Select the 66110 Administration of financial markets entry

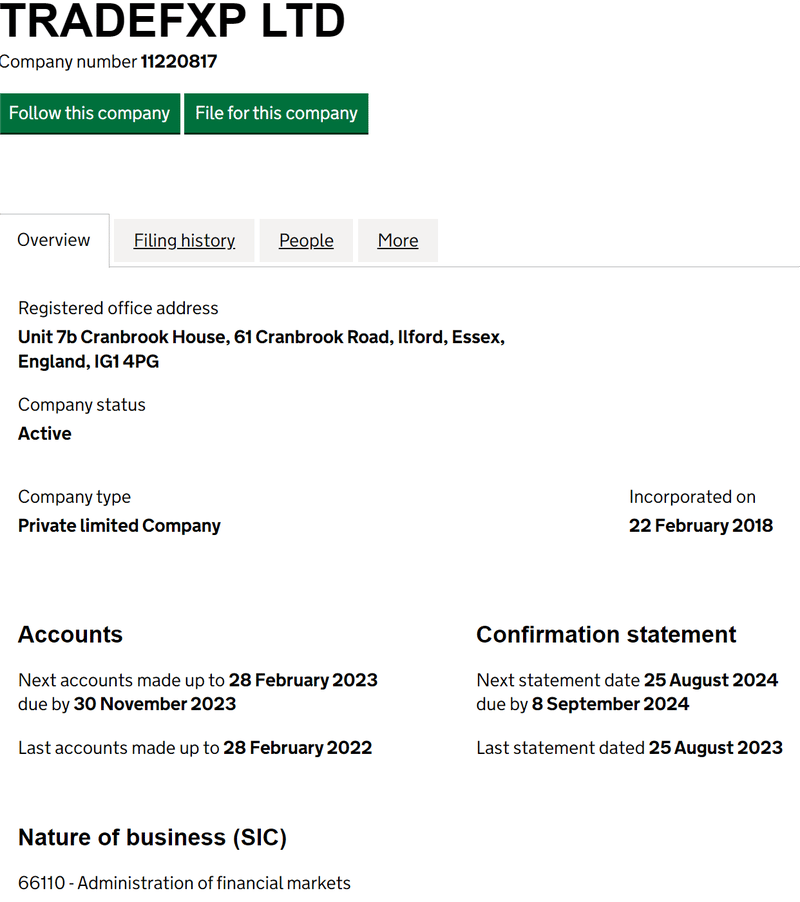pyautogui.click(x=185, y=883)
